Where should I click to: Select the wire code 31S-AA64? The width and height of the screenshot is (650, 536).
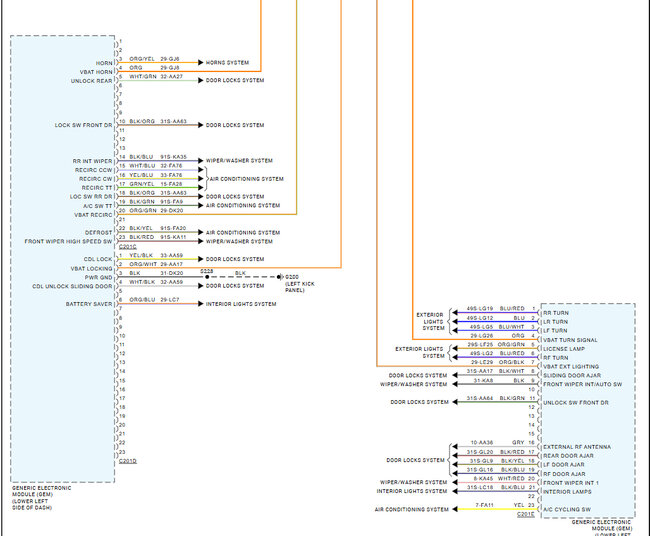(x=480, y=398)
